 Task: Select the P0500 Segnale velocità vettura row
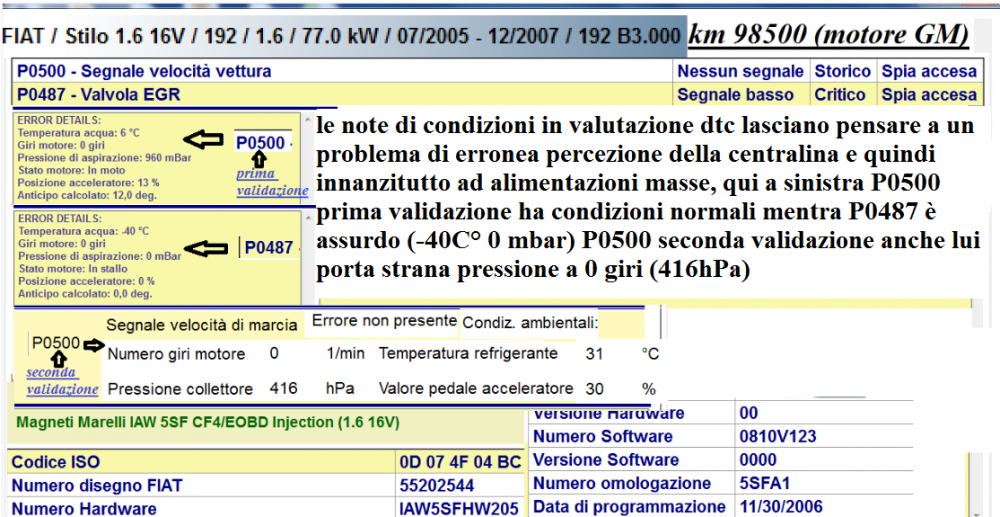click(x=496, y=71)
